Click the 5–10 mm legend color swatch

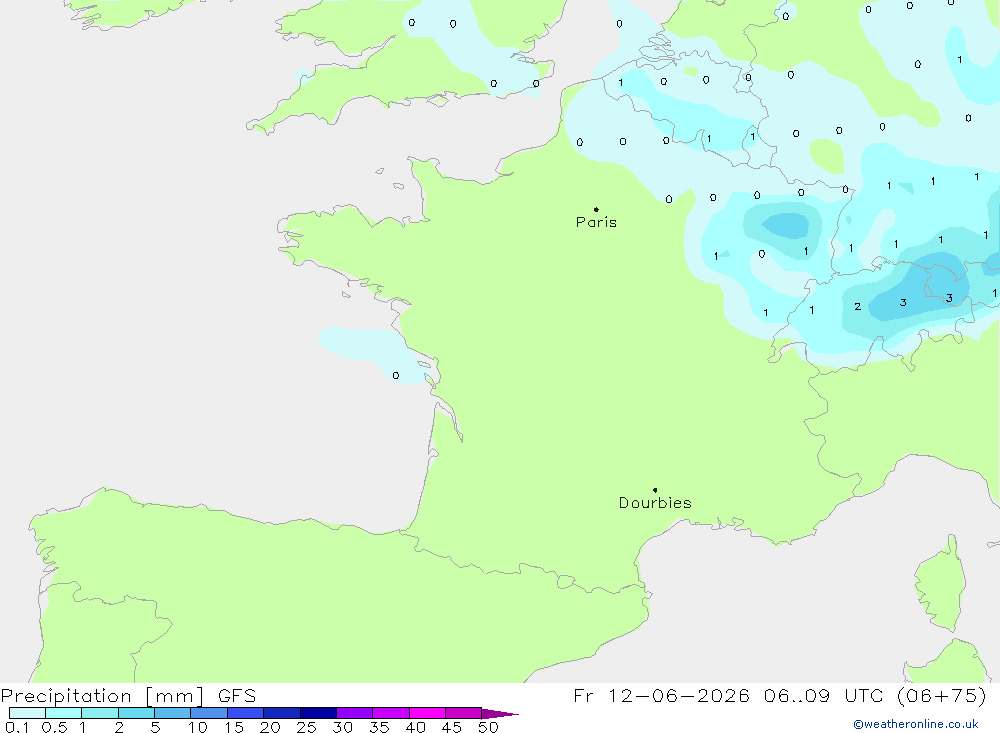click(x=173, y=713)
